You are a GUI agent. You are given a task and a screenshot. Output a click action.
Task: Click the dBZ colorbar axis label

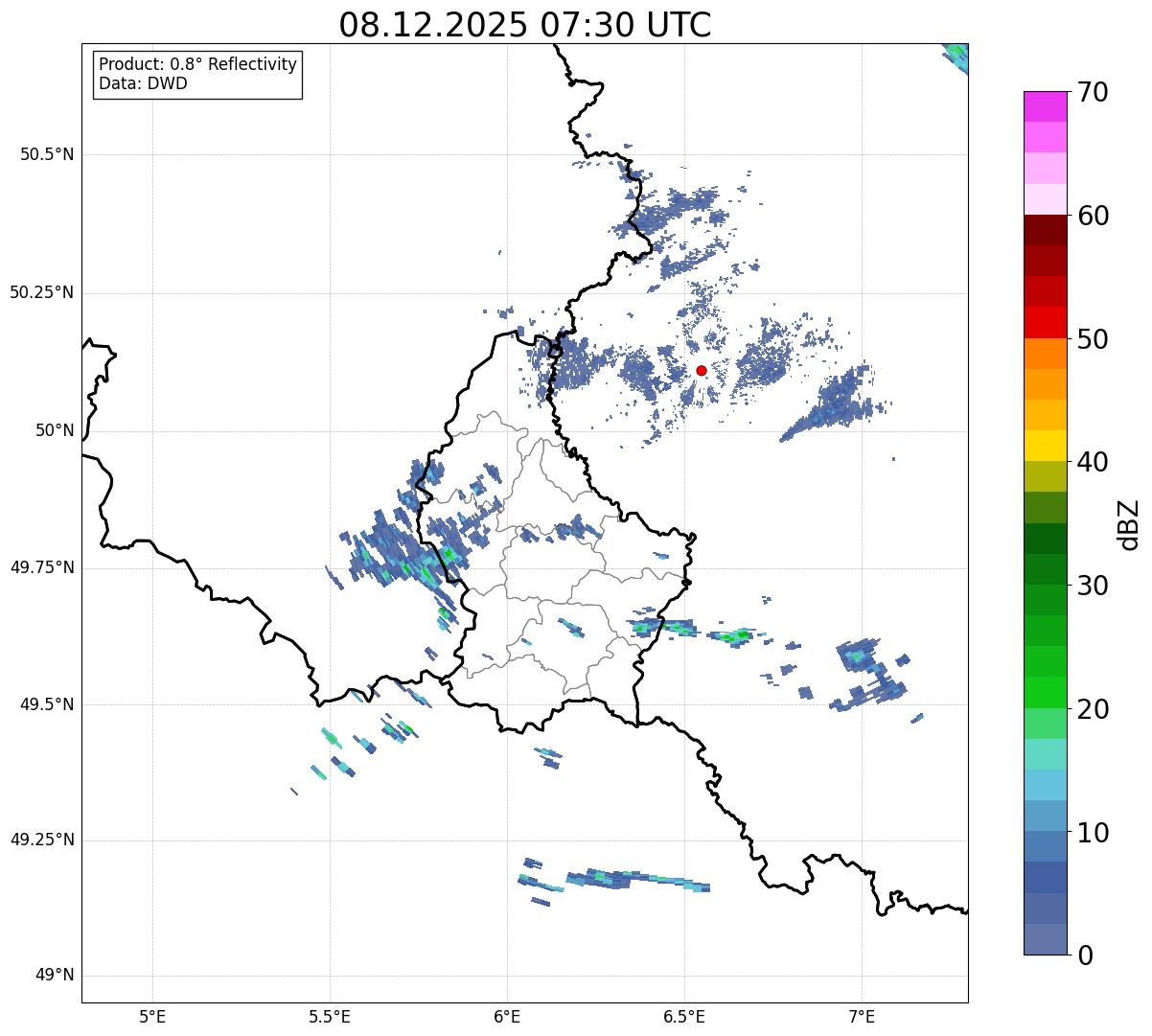coord(1129,523)
